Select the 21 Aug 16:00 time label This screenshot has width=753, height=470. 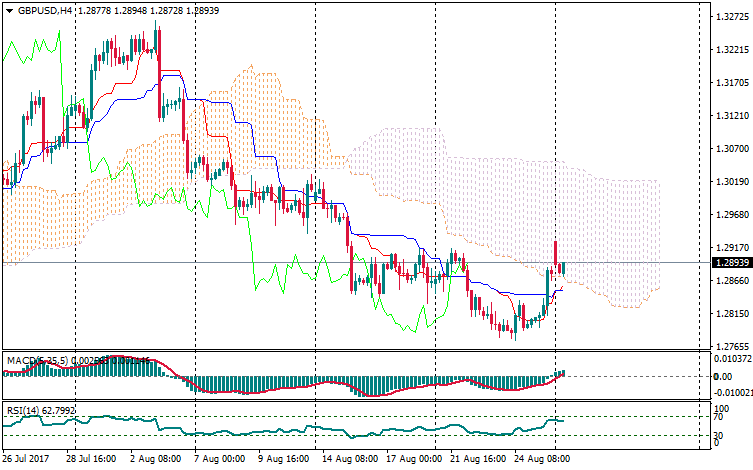click(478, 457)
